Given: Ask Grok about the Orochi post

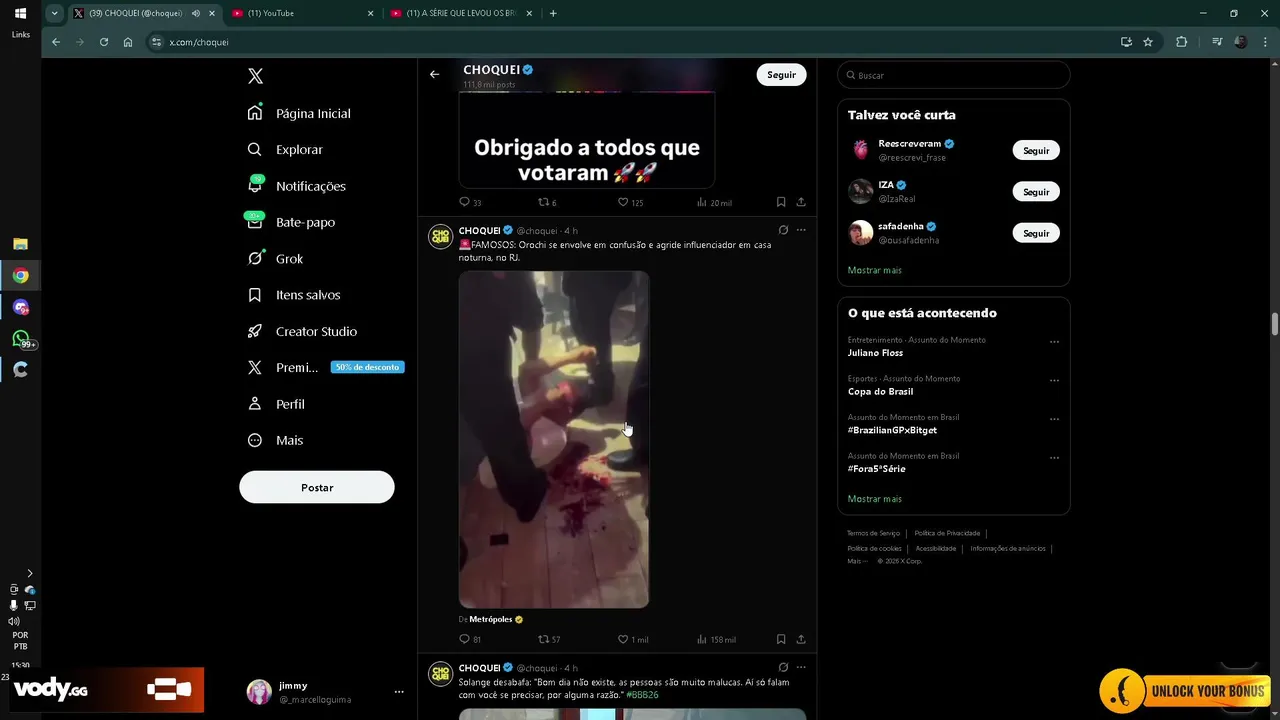Looking at the screenshot, I should pyautogui.click(x=783, y=230).
